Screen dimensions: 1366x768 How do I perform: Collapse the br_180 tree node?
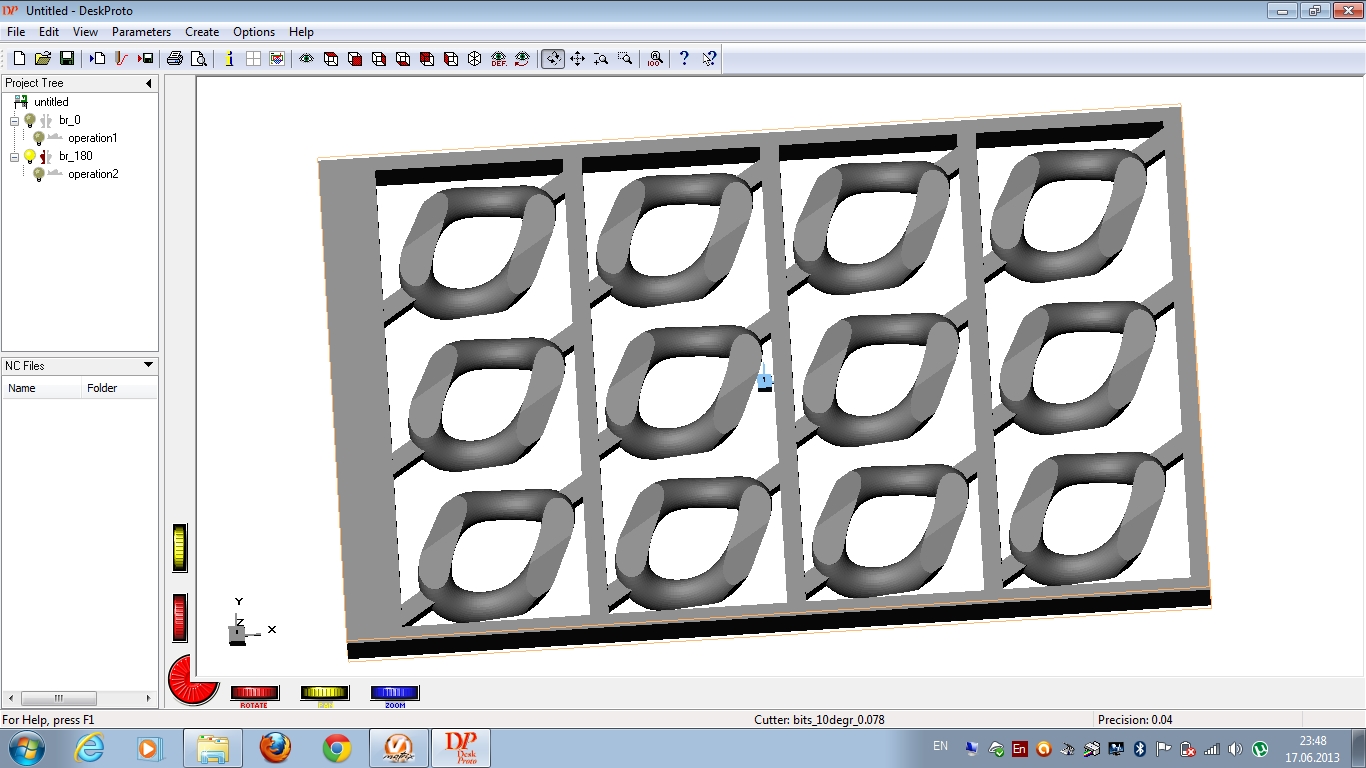tap(15, 156)
